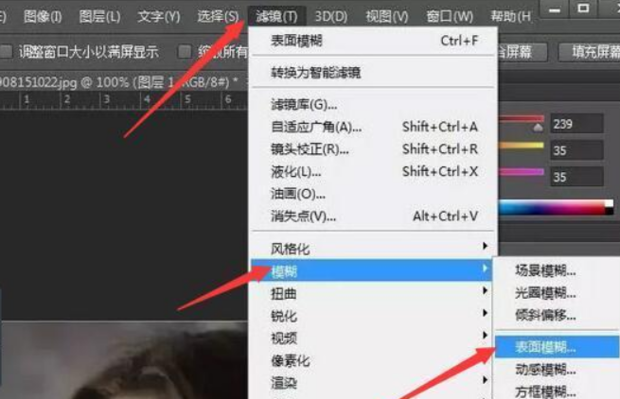
Task: Open the 3D(D) menu
Action: point(331,17)
